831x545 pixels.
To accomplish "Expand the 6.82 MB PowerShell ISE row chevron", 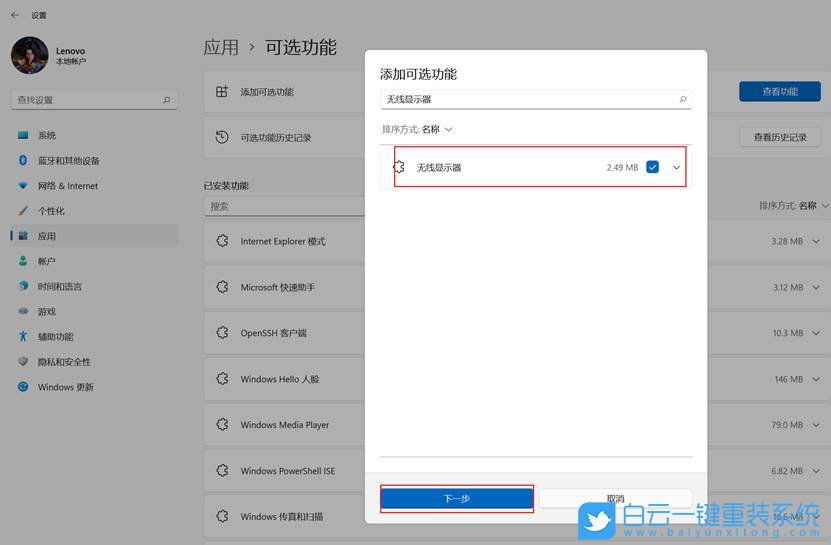I will 816,471.
